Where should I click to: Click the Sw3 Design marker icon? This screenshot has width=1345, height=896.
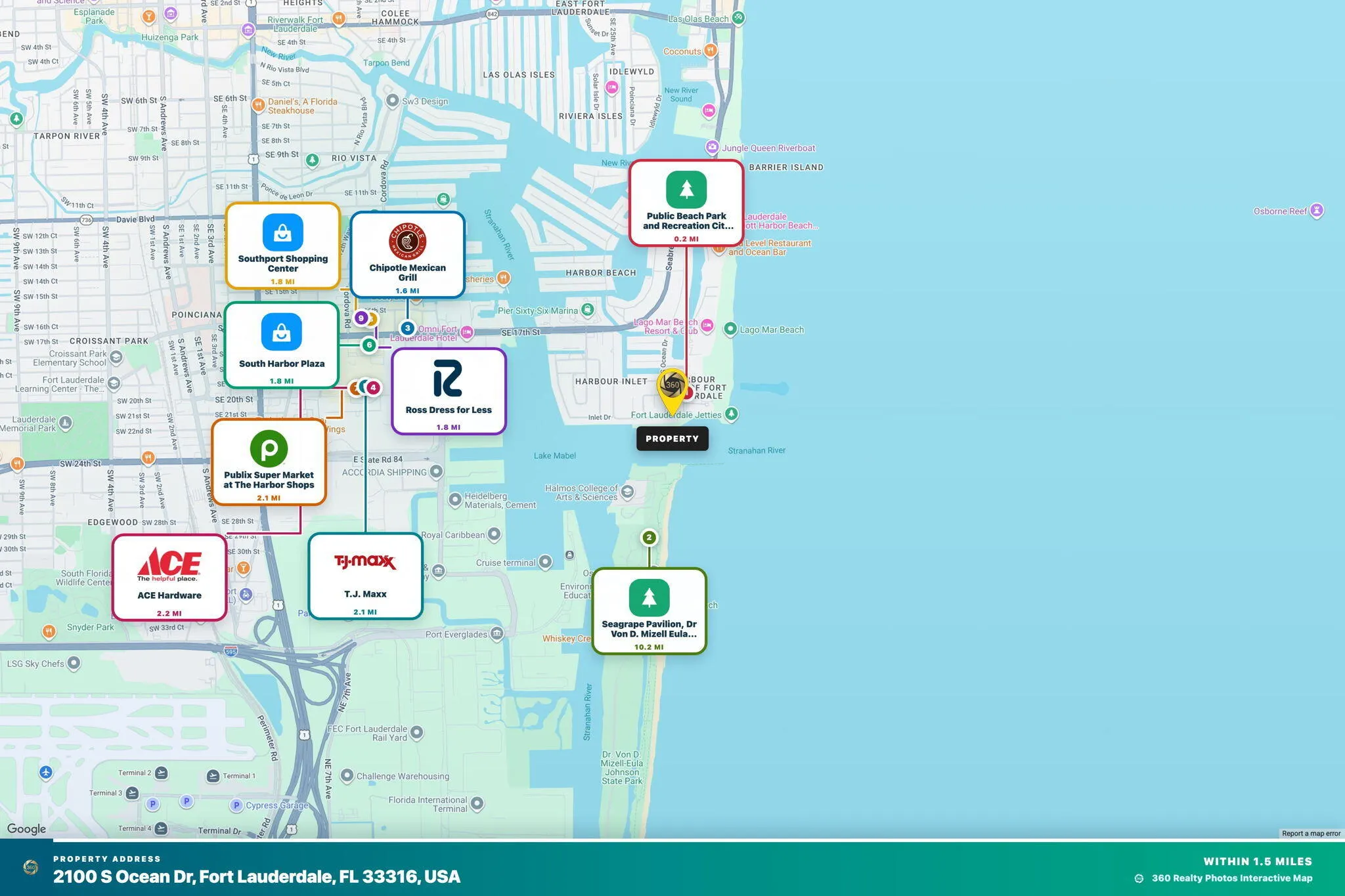[x=392, y=100]
